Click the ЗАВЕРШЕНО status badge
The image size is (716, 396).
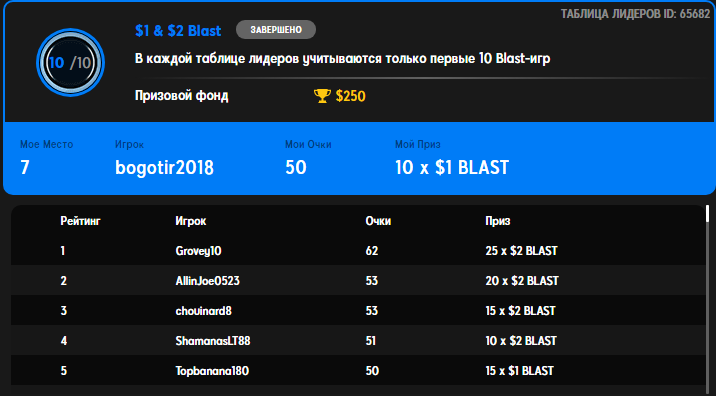[276, 30]
